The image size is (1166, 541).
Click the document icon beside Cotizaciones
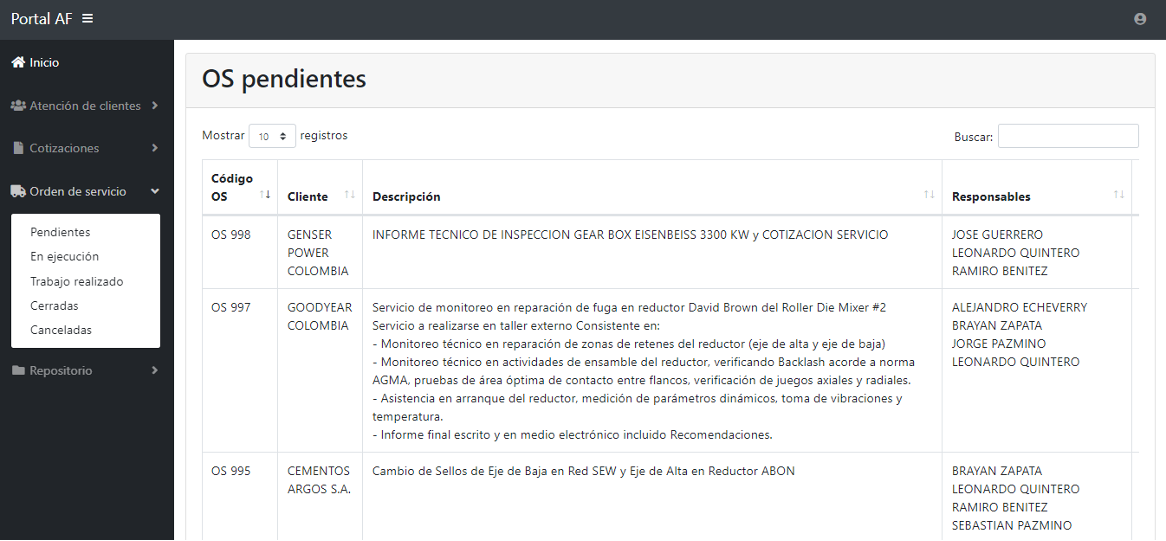click(x=18, y=148)
